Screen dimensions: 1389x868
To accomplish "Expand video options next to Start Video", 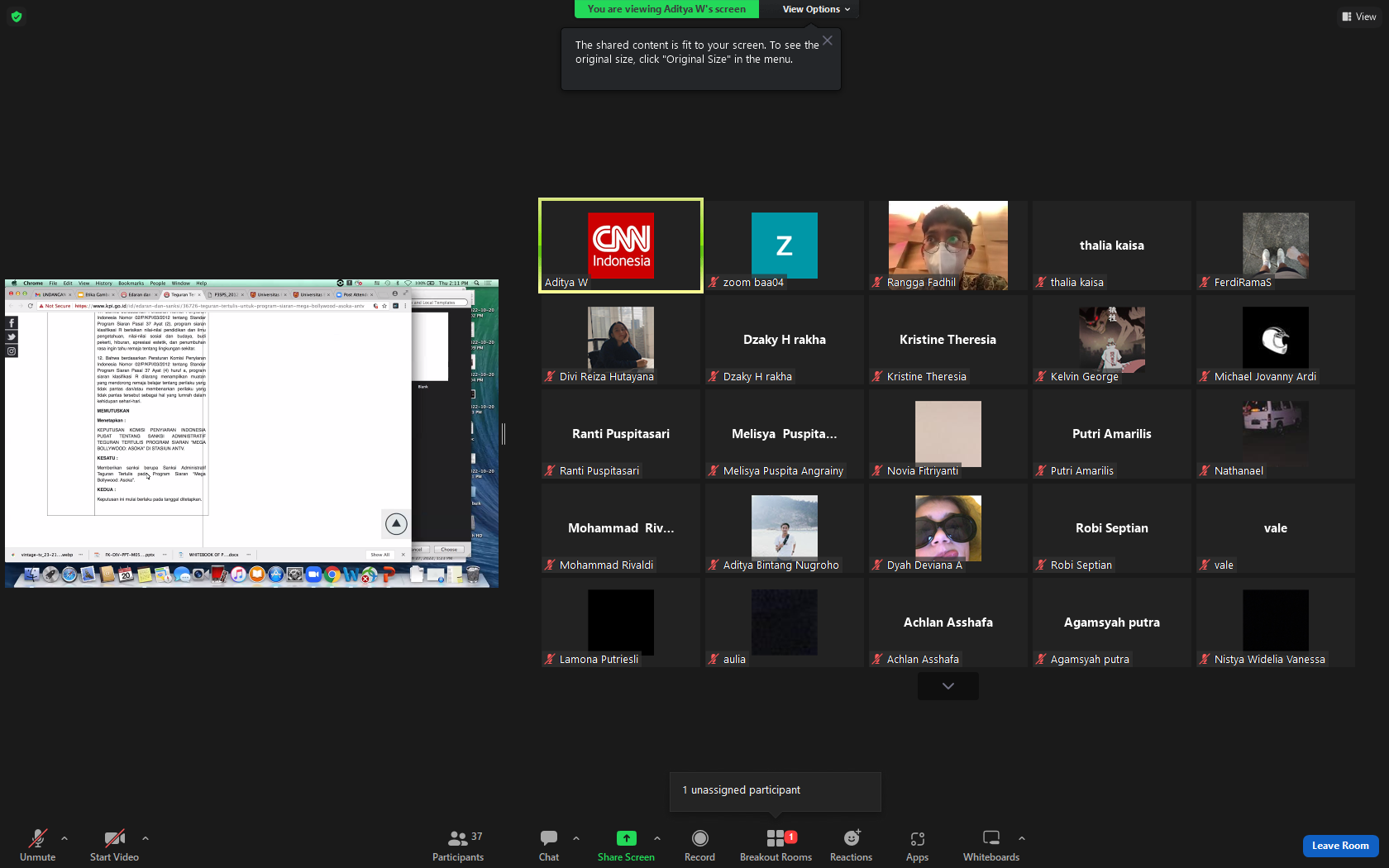I will [146, 838].
